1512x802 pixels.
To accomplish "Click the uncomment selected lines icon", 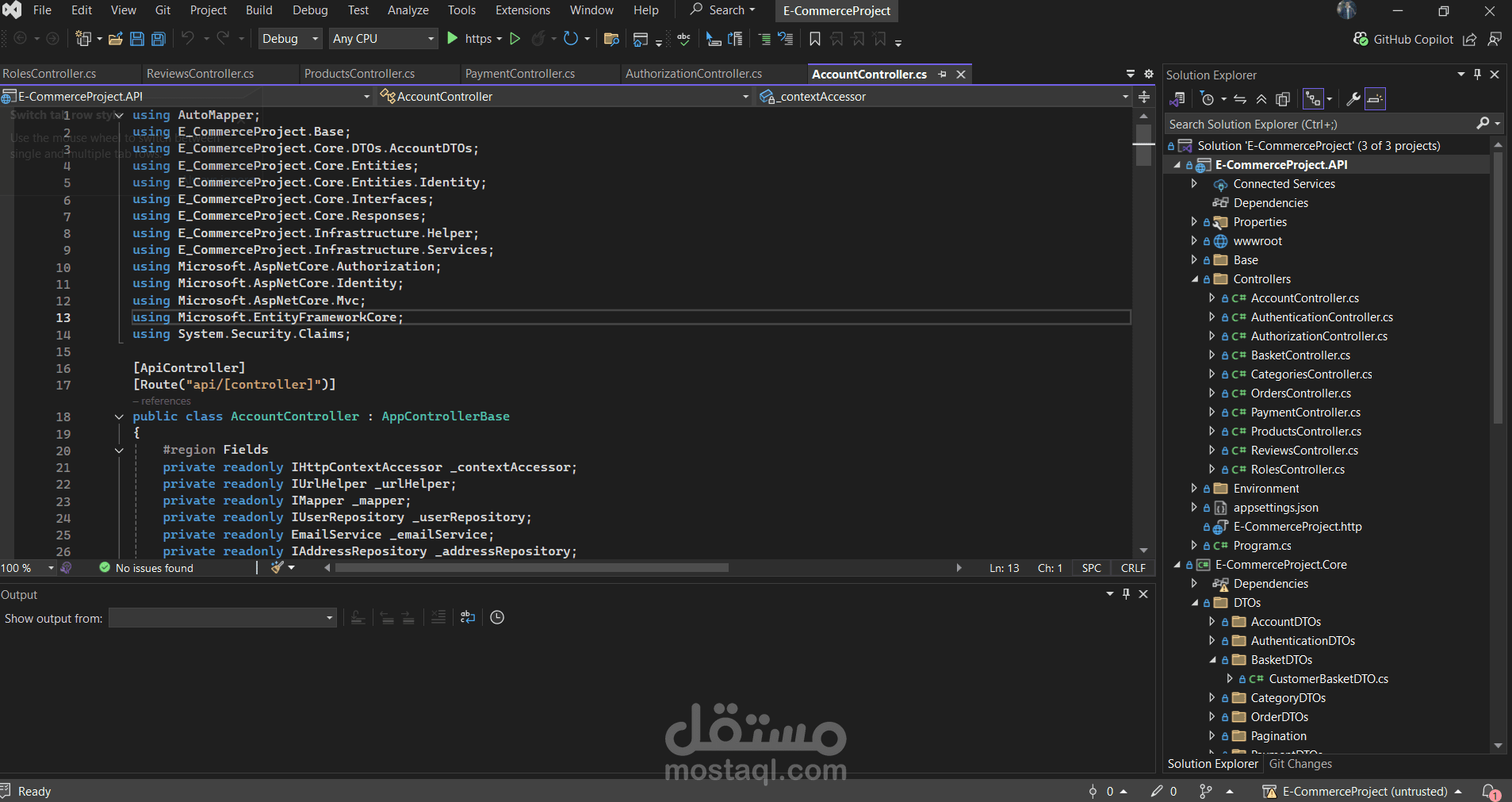I will pyautogui.click(x=786, y=39).
